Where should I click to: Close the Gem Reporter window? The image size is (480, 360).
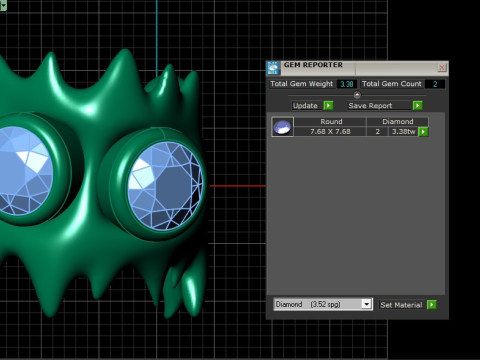pyautogui.click(x=442, y=68)
